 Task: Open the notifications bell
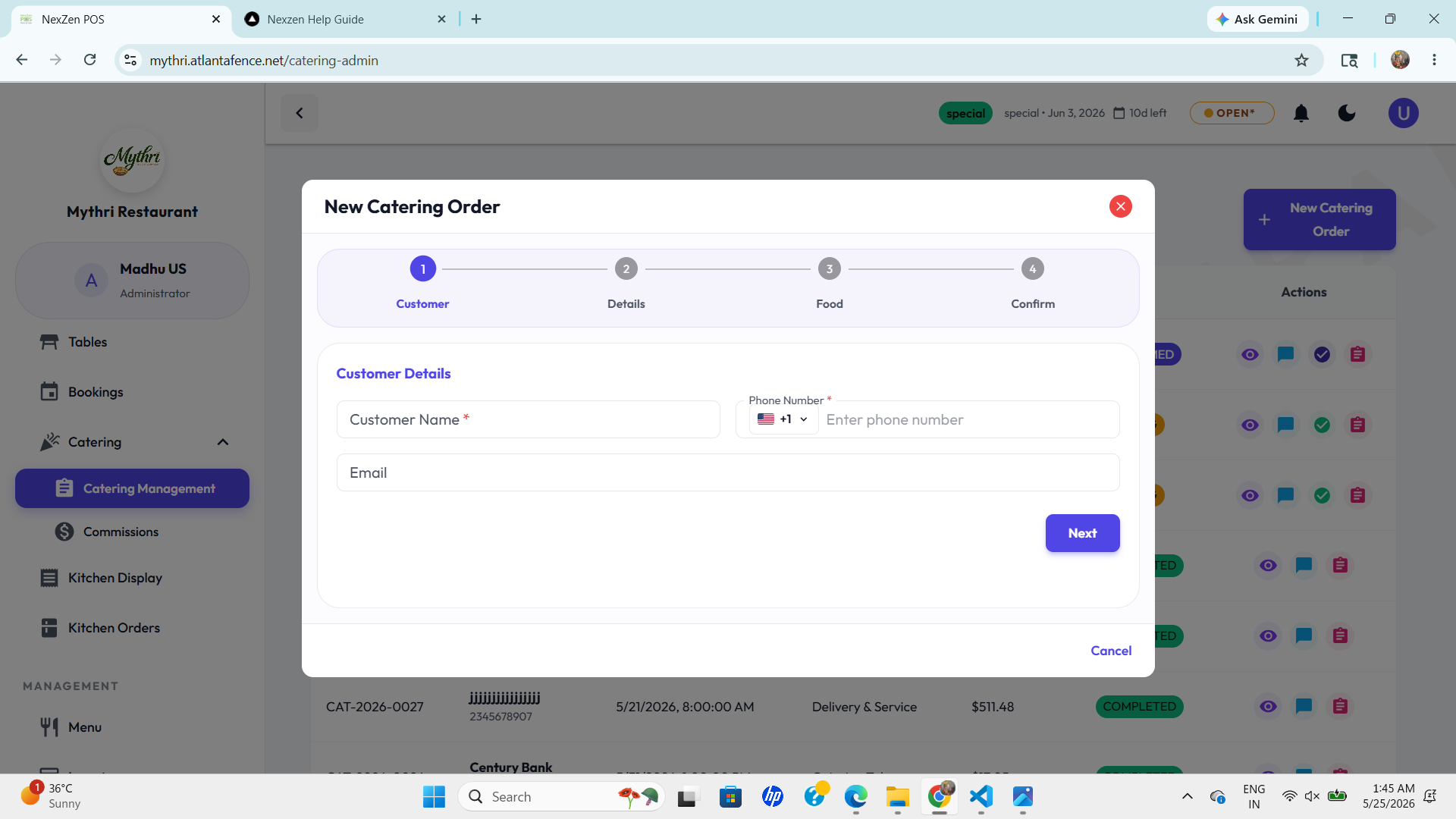(1301, 113)
